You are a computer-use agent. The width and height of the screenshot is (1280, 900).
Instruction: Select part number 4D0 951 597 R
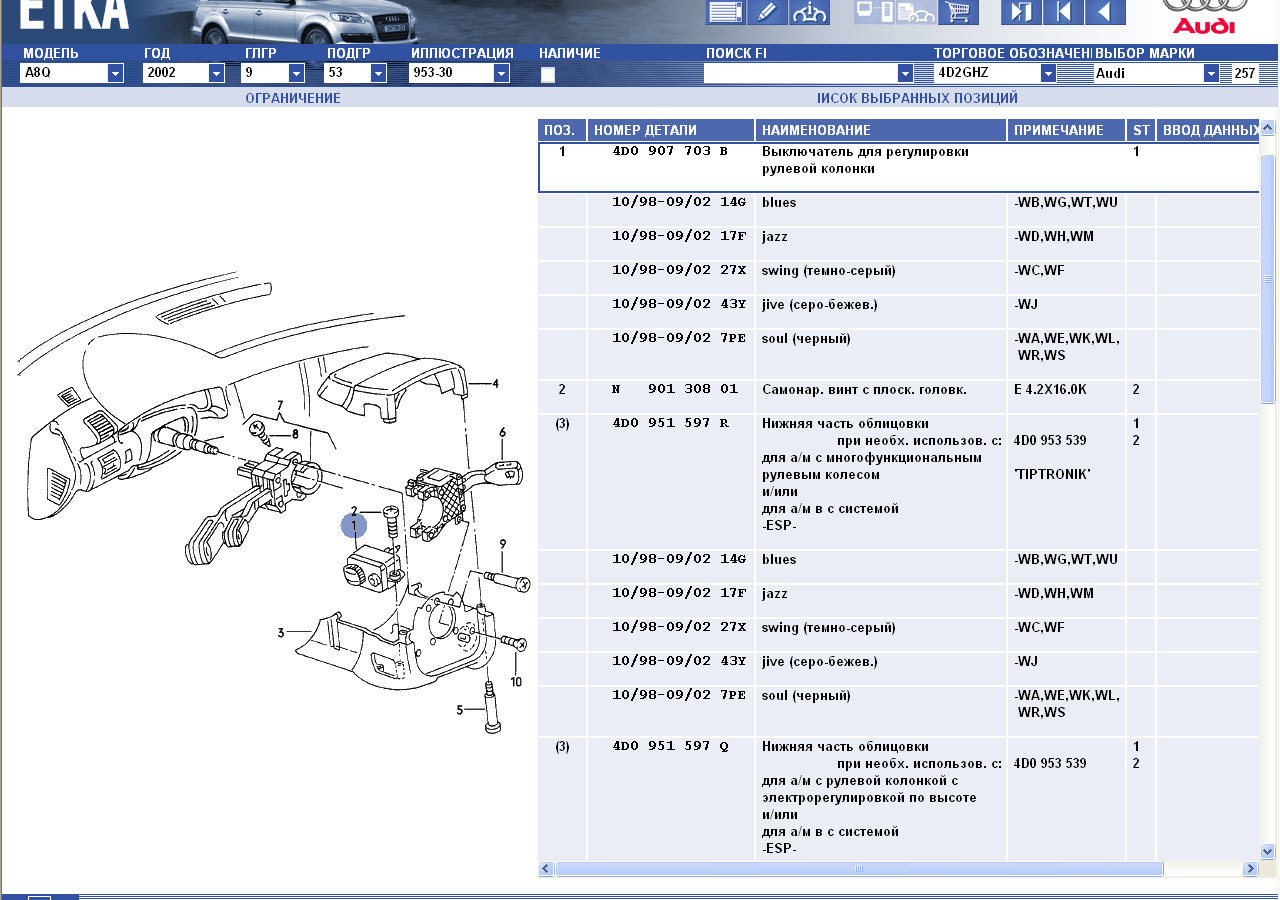(x=670, y=423)
